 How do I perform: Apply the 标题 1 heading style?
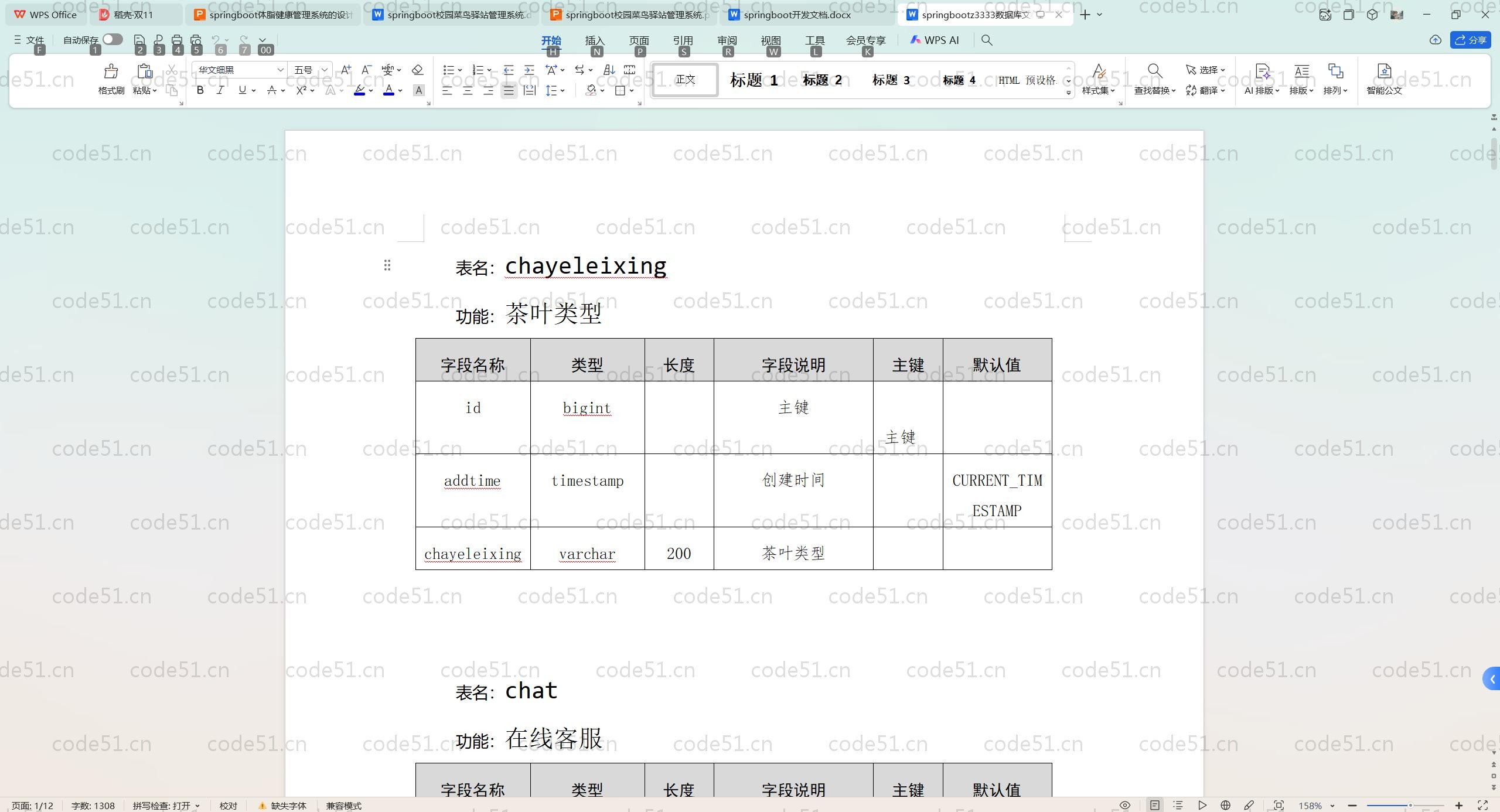[x=754, y=80]
